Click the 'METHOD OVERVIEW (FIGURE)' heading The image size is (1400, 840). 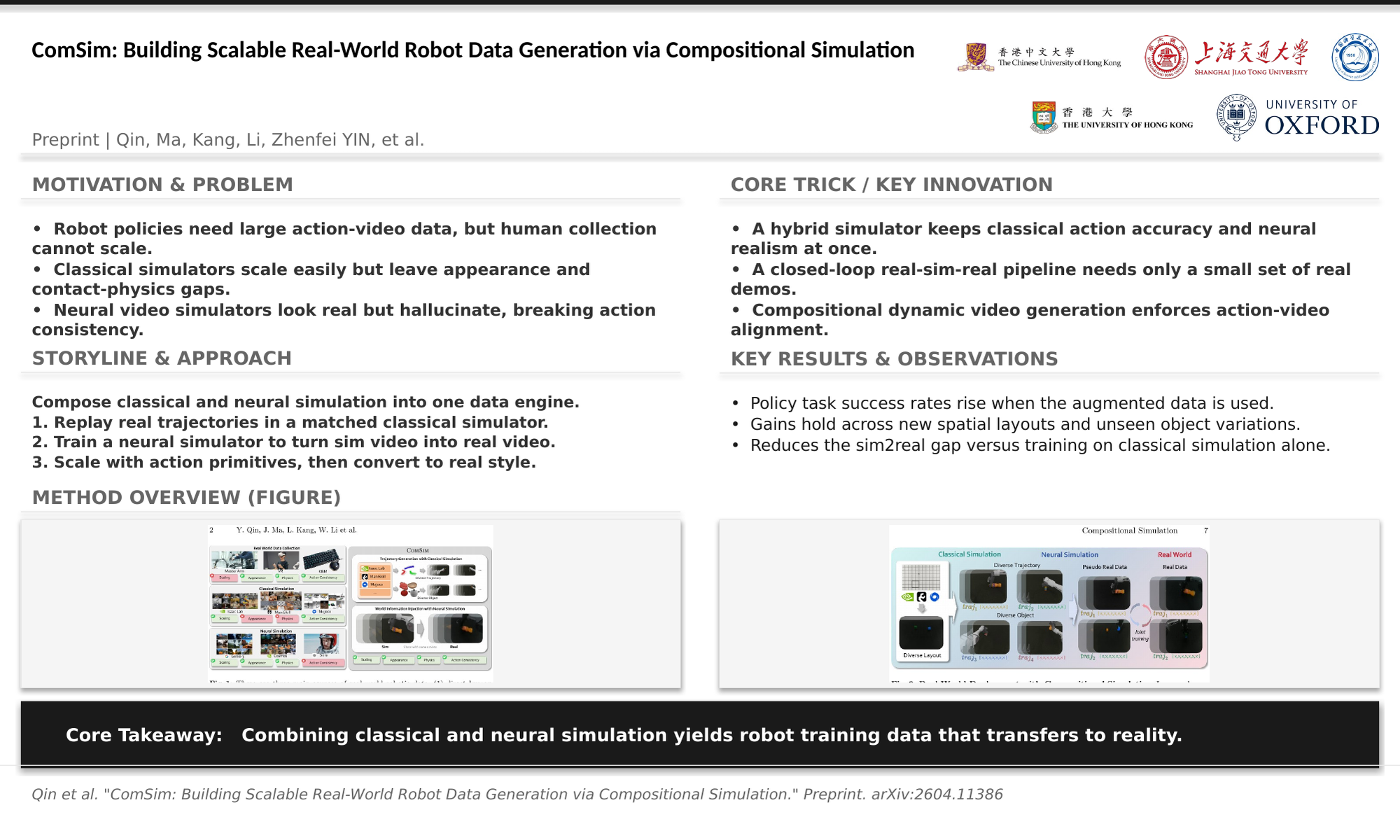click(186, 498)
